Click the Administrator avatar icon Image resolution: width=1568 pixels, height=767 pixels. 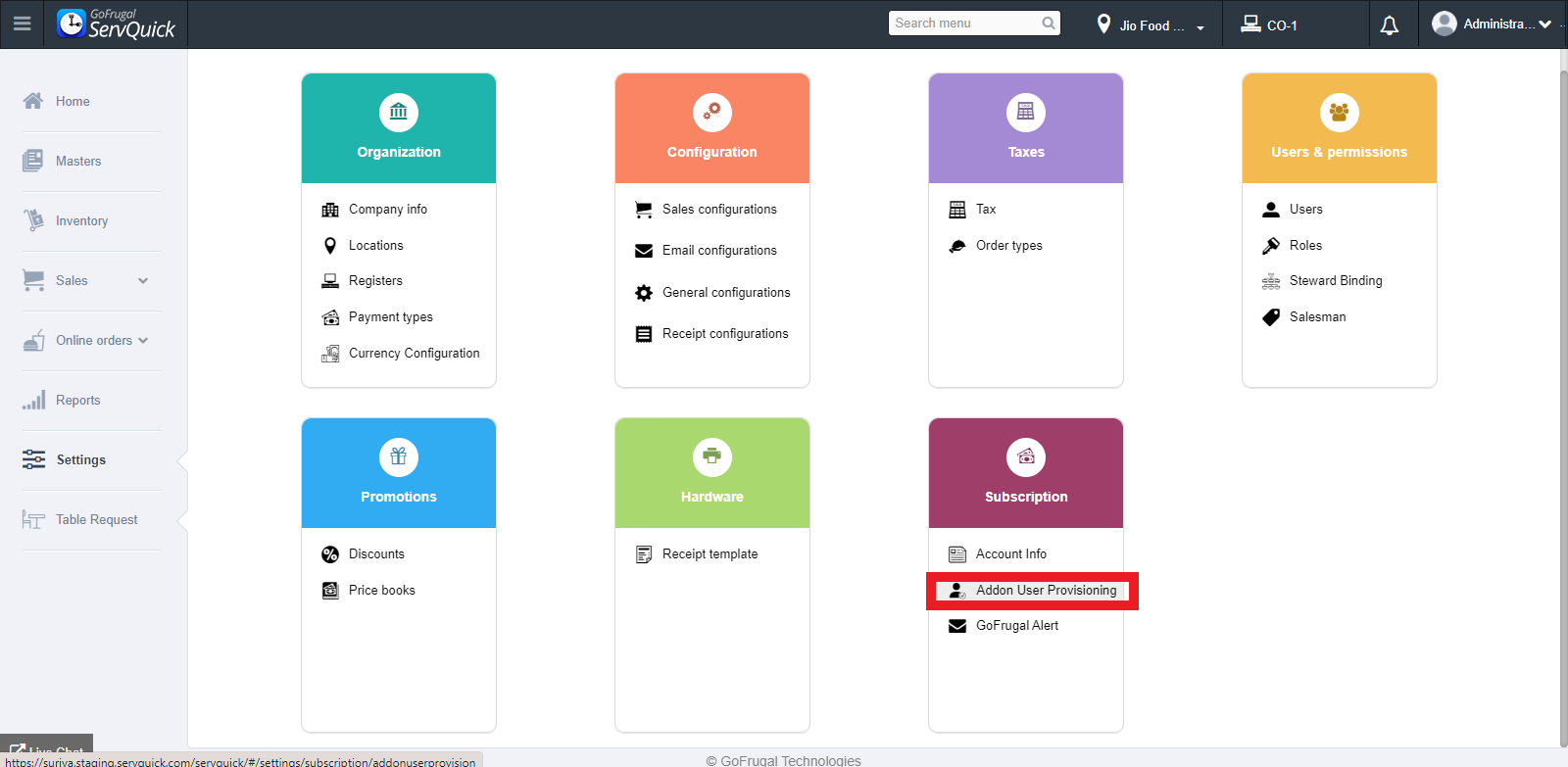1444,24
